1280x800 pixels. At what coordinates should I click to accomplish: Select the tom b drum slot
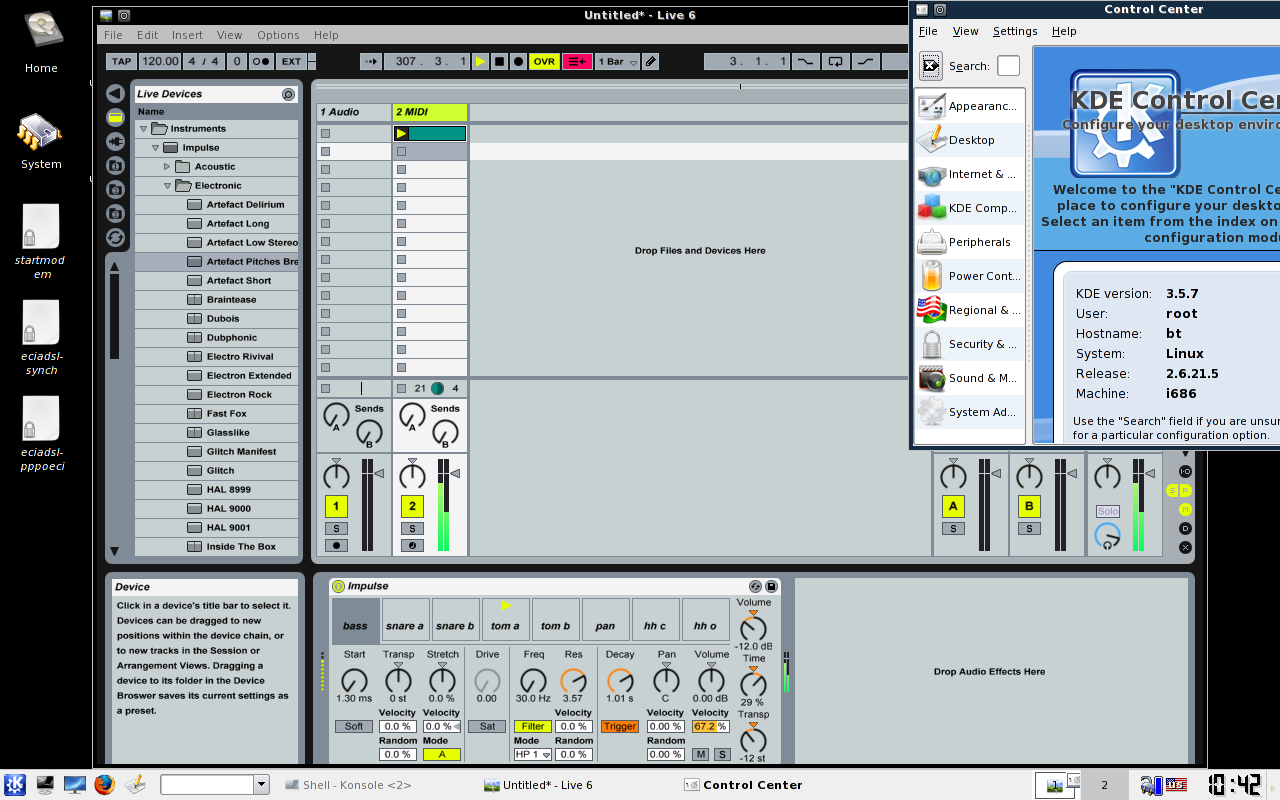point(555,619)
